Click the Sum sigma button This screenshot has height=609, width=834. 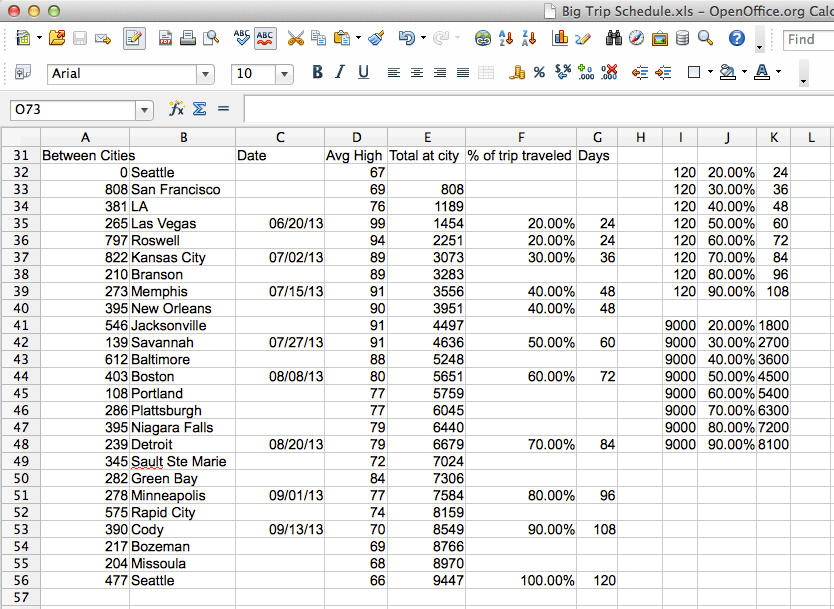(199, 109)
